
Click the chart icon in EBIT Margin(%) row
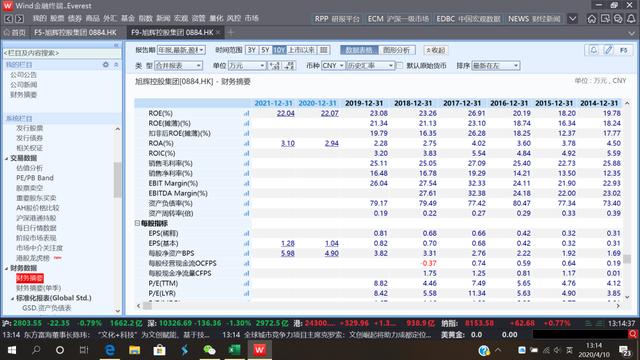click(246, 183)
